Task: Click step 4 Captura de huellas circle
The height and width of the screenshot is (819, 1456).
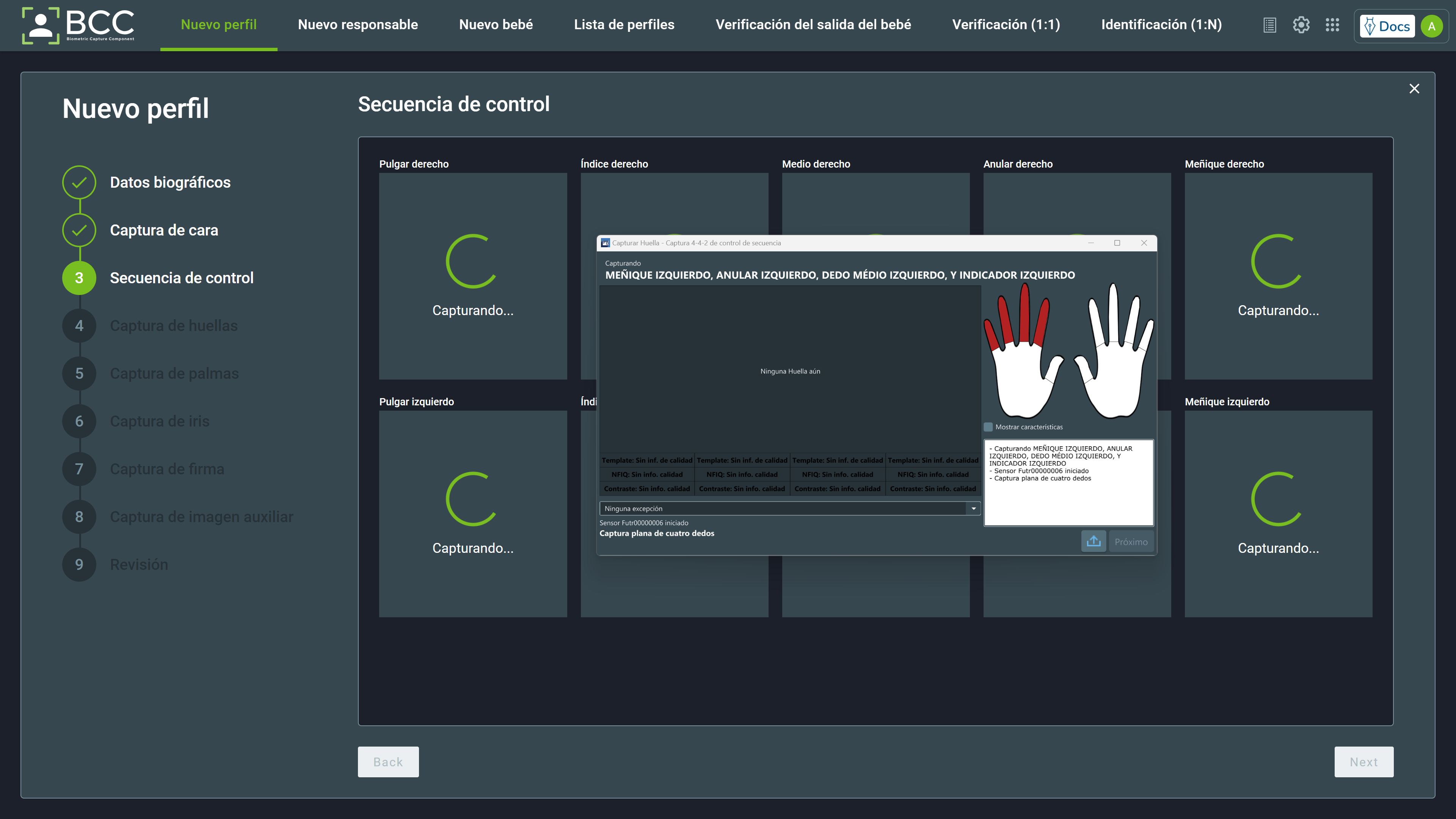Action: [79, 326]
